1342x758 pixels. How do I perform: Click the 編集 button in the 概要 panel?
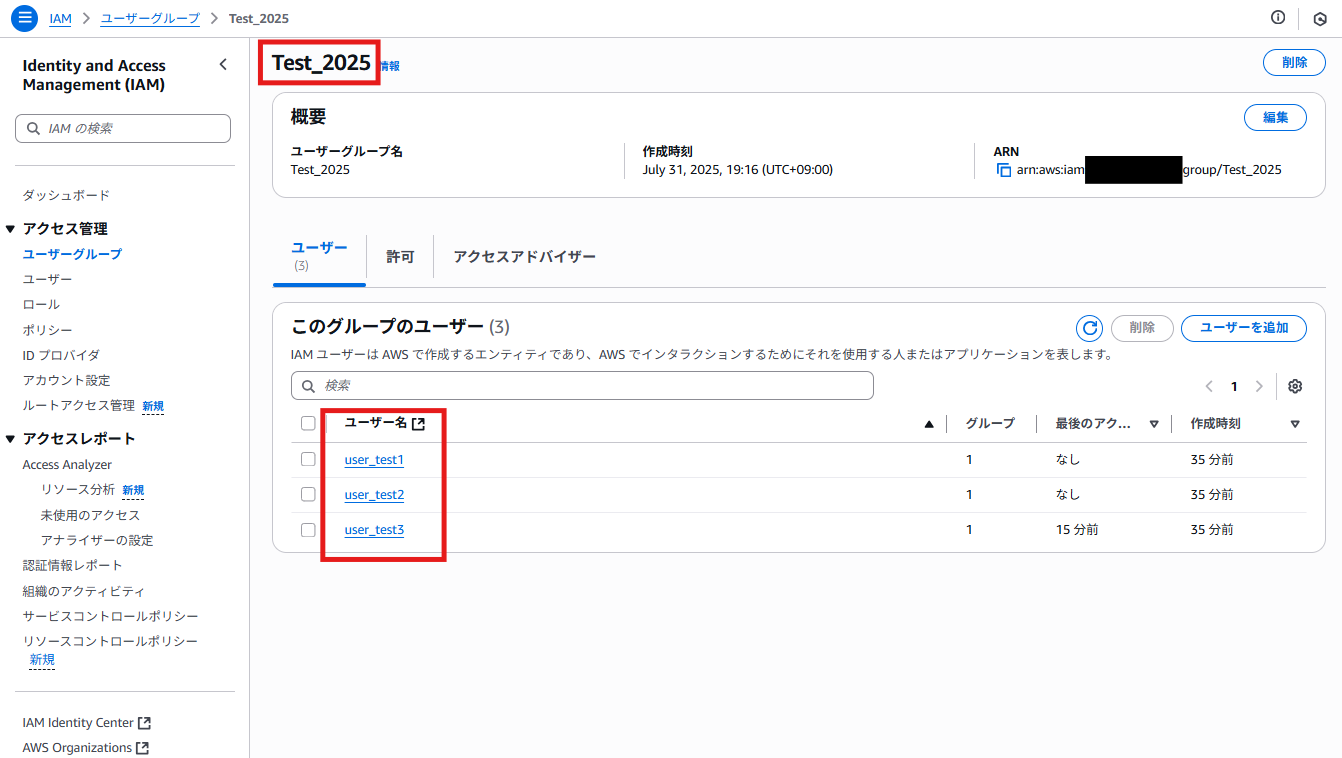click(1275, 117)
